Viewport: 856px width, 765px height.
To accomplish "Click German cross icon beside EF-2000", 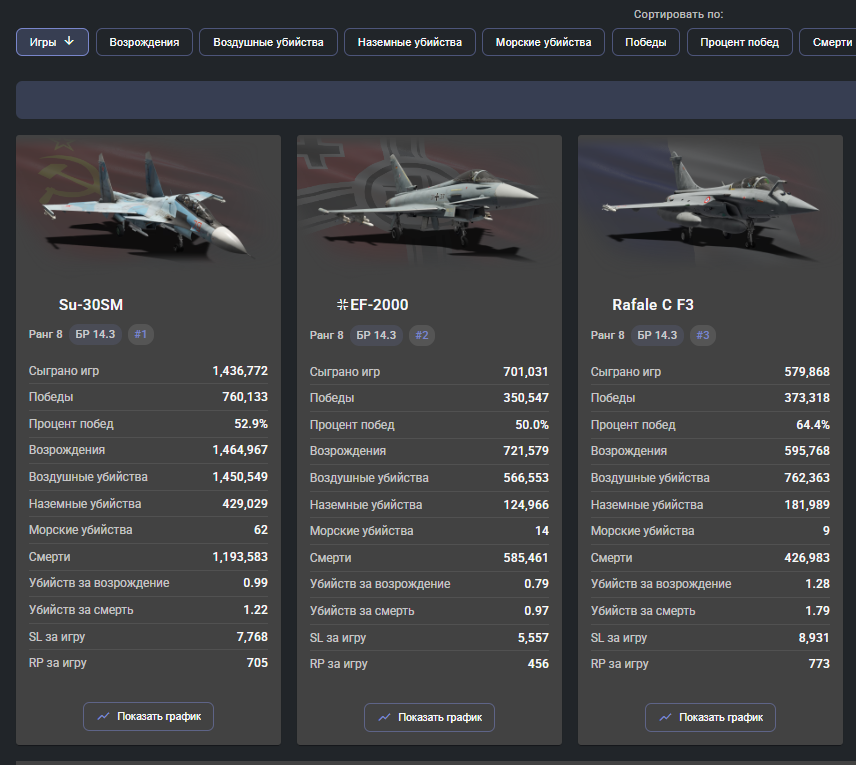I will click(342, 305).
